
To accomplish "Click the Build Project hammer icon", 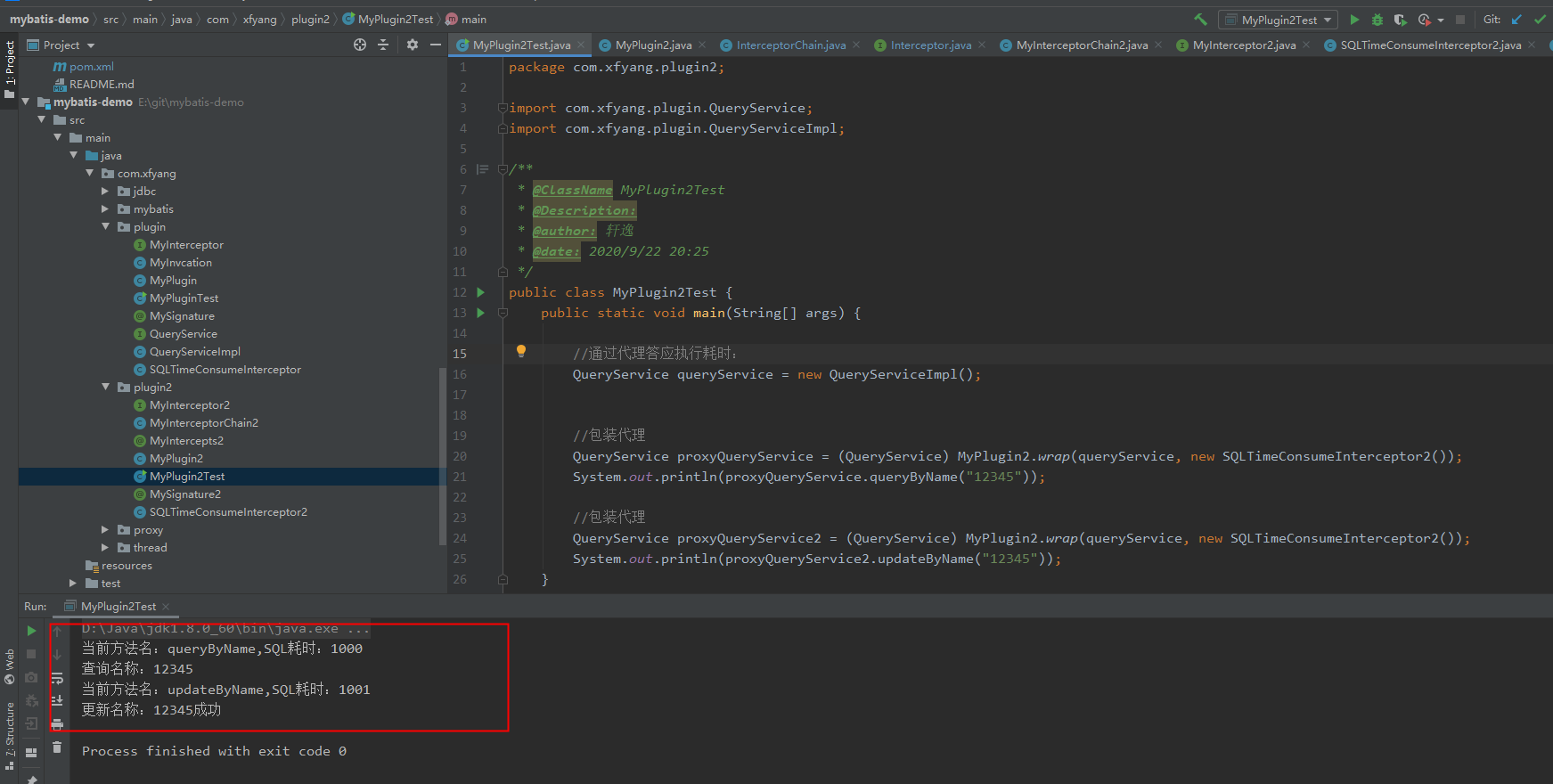I will click(1201, 20).
